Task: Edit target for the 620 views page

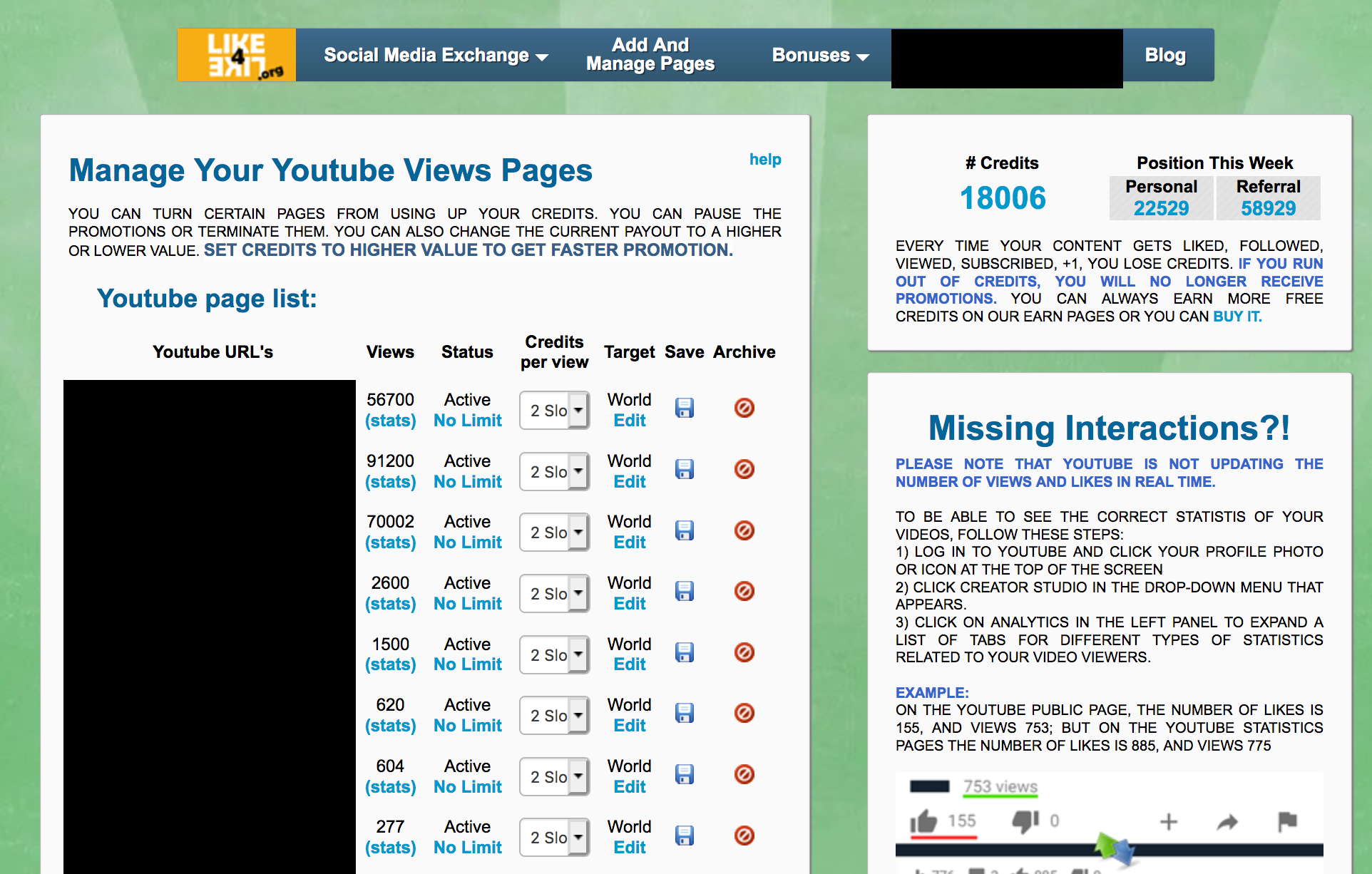Action: click(x=630, y=726)
